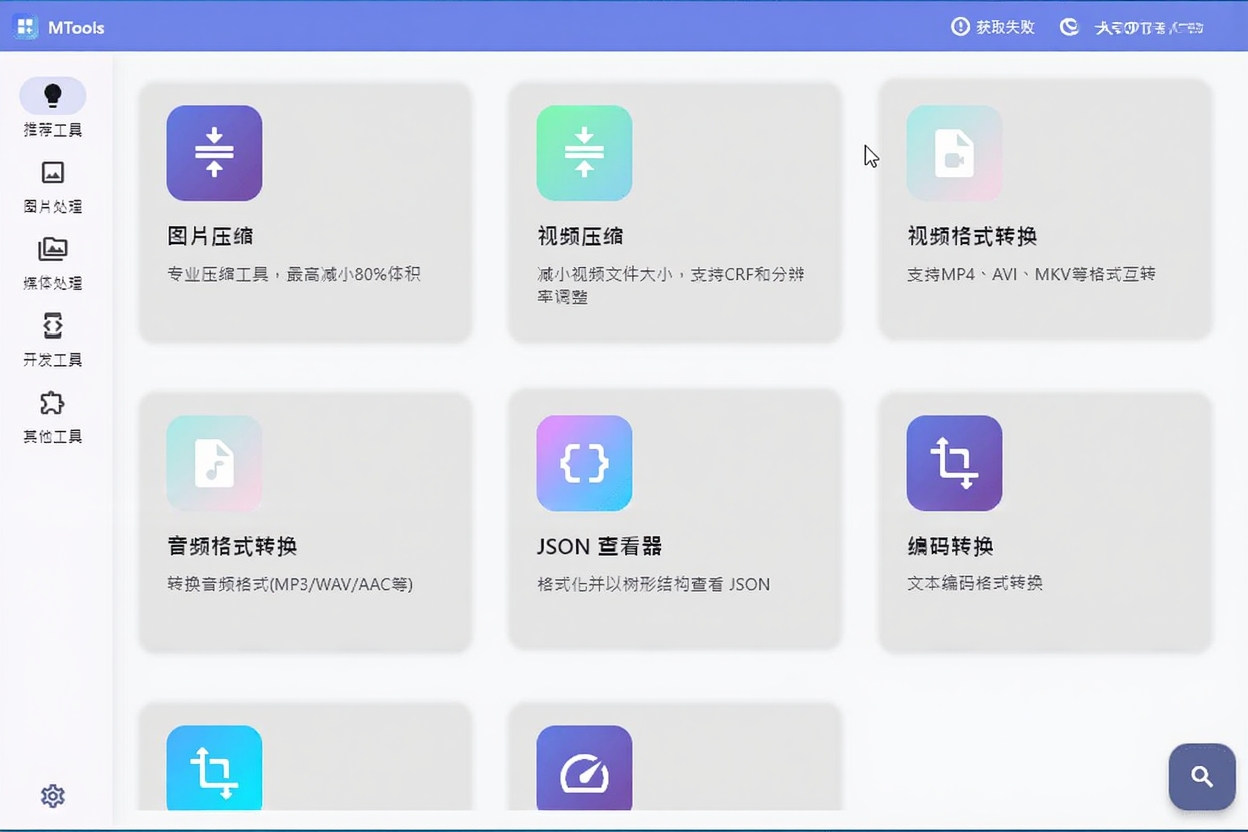Open the 图片压缩 compression tool icon
The image size is (1248, 832).
pos(214,152)
